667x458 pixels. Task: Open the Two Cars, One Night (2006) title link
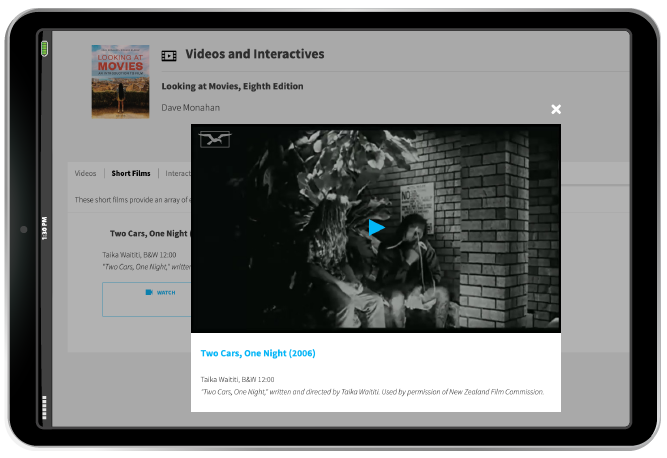(258, 353)
